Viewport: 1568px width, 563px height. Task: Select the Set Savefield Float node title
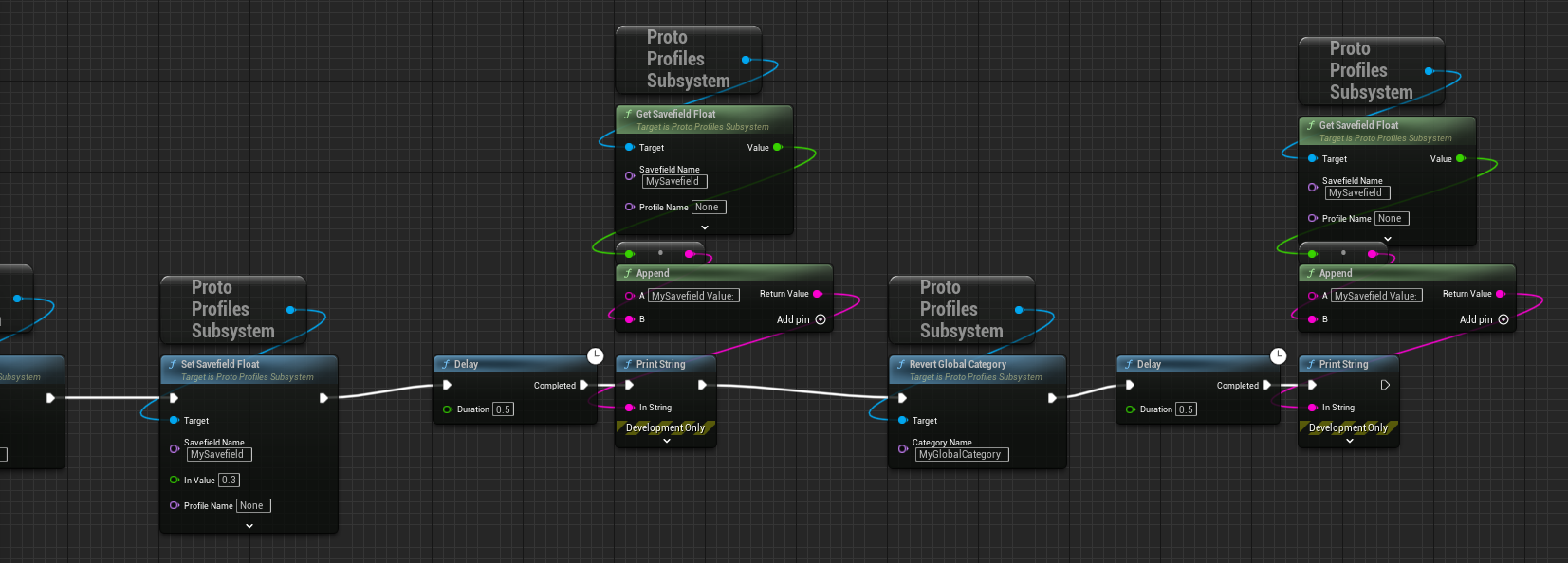pos(220,364)
